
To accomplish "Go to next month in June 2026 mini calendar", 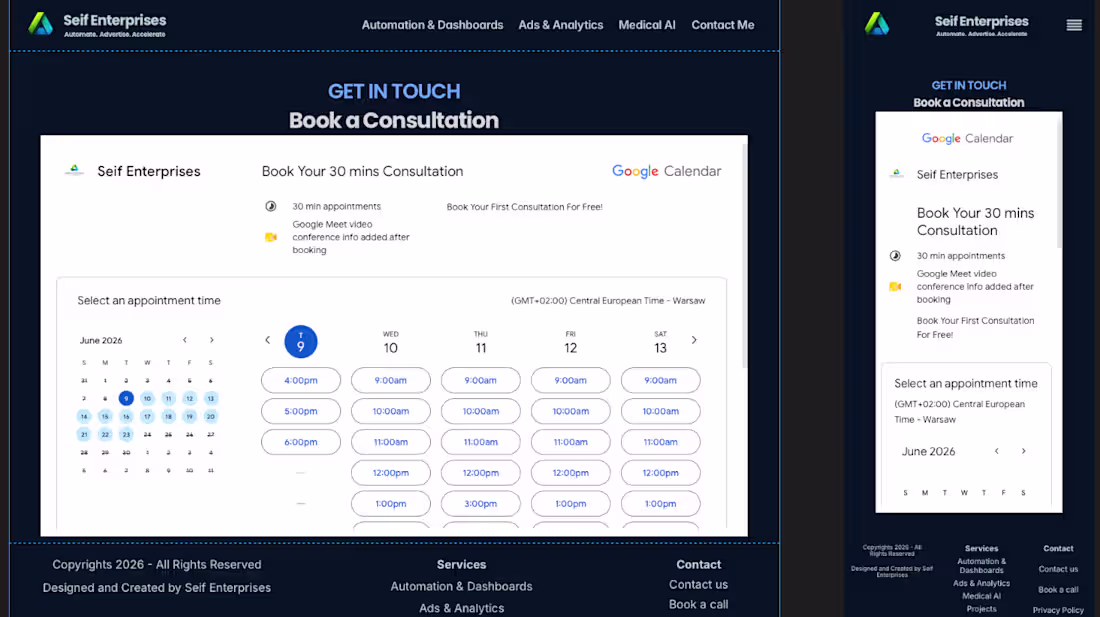I will pos(212,340).
